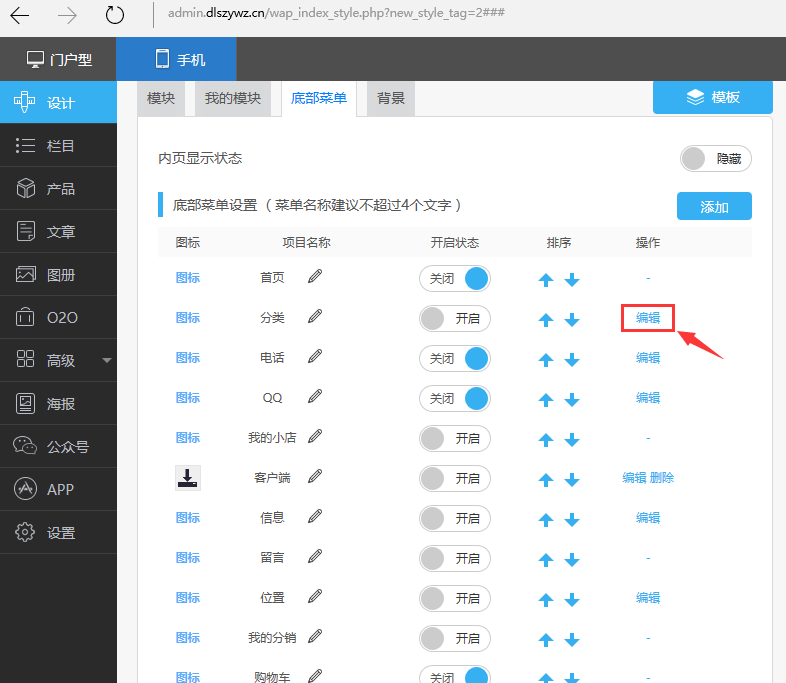Open 设置 settings in the sidebar
786x683 pixels.
[58, 533]
